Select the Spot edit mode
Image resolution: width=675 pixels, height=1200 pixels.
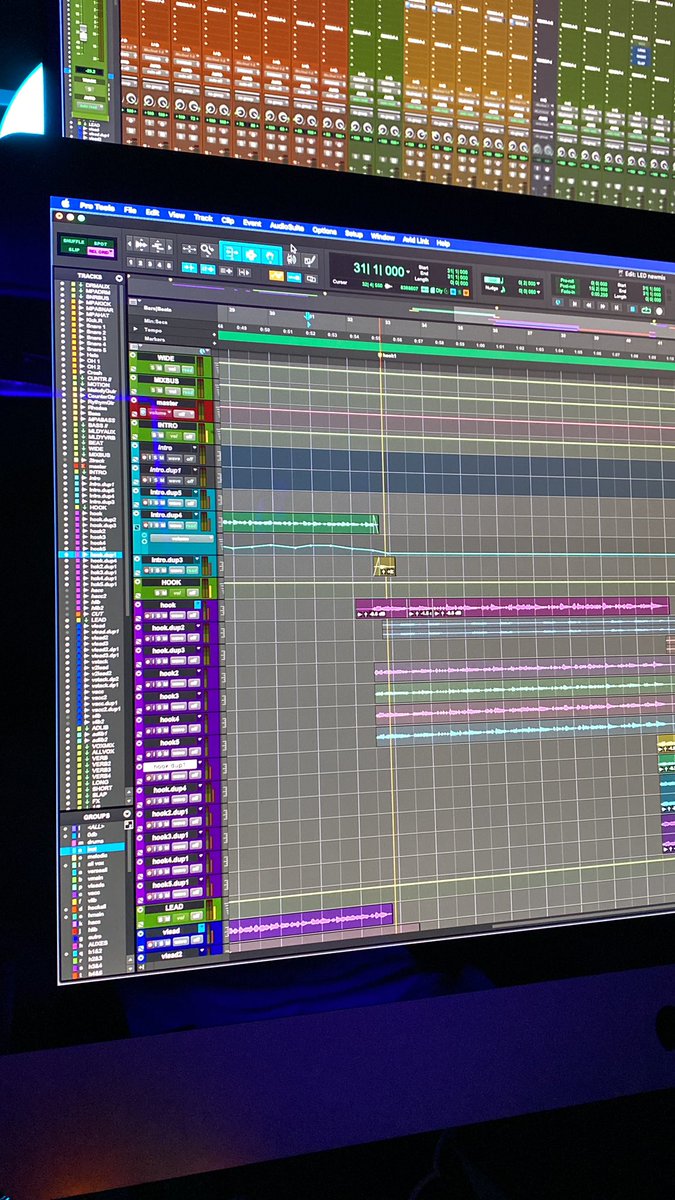pyautogui.click(x=101, y=243)
